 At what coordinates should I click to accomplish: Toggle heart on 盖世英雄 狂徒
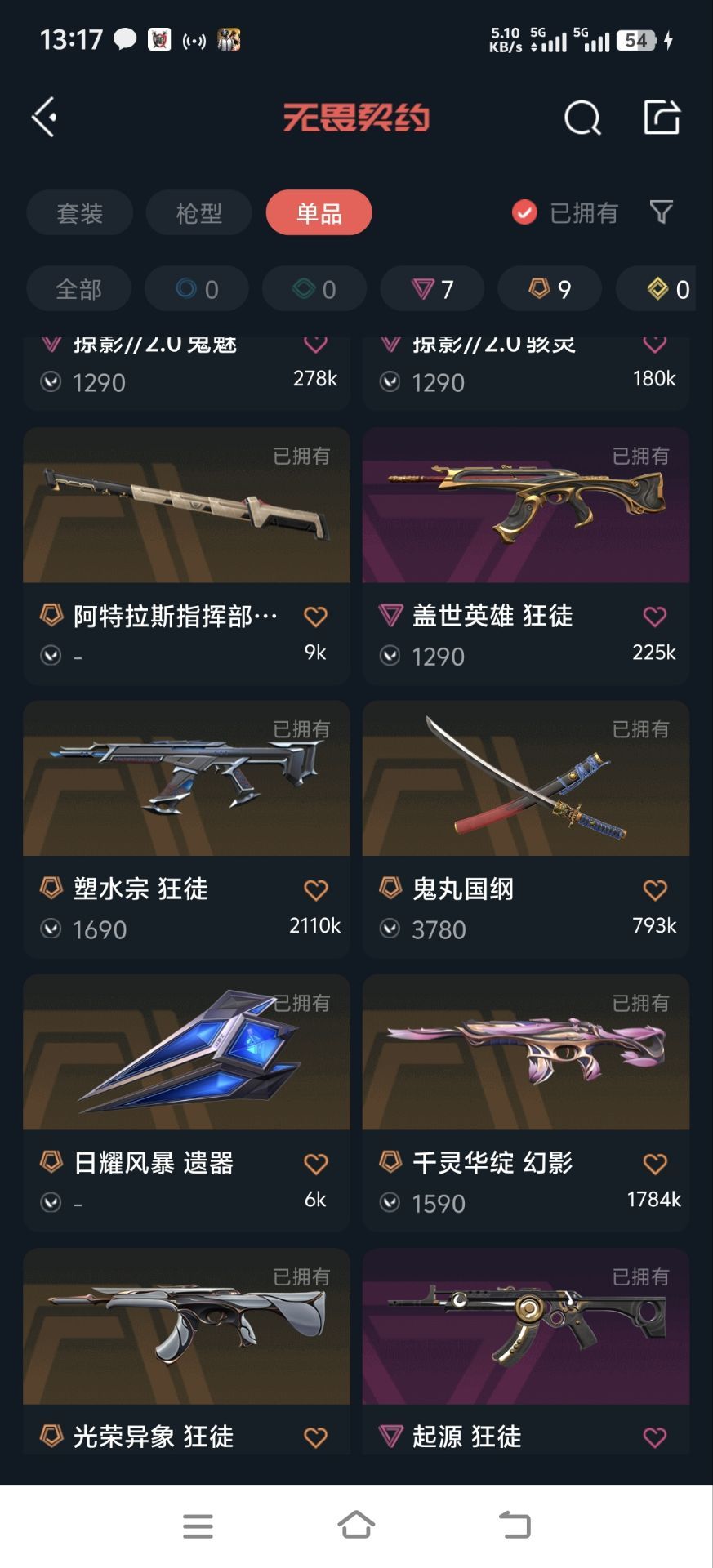coord(655,616)
